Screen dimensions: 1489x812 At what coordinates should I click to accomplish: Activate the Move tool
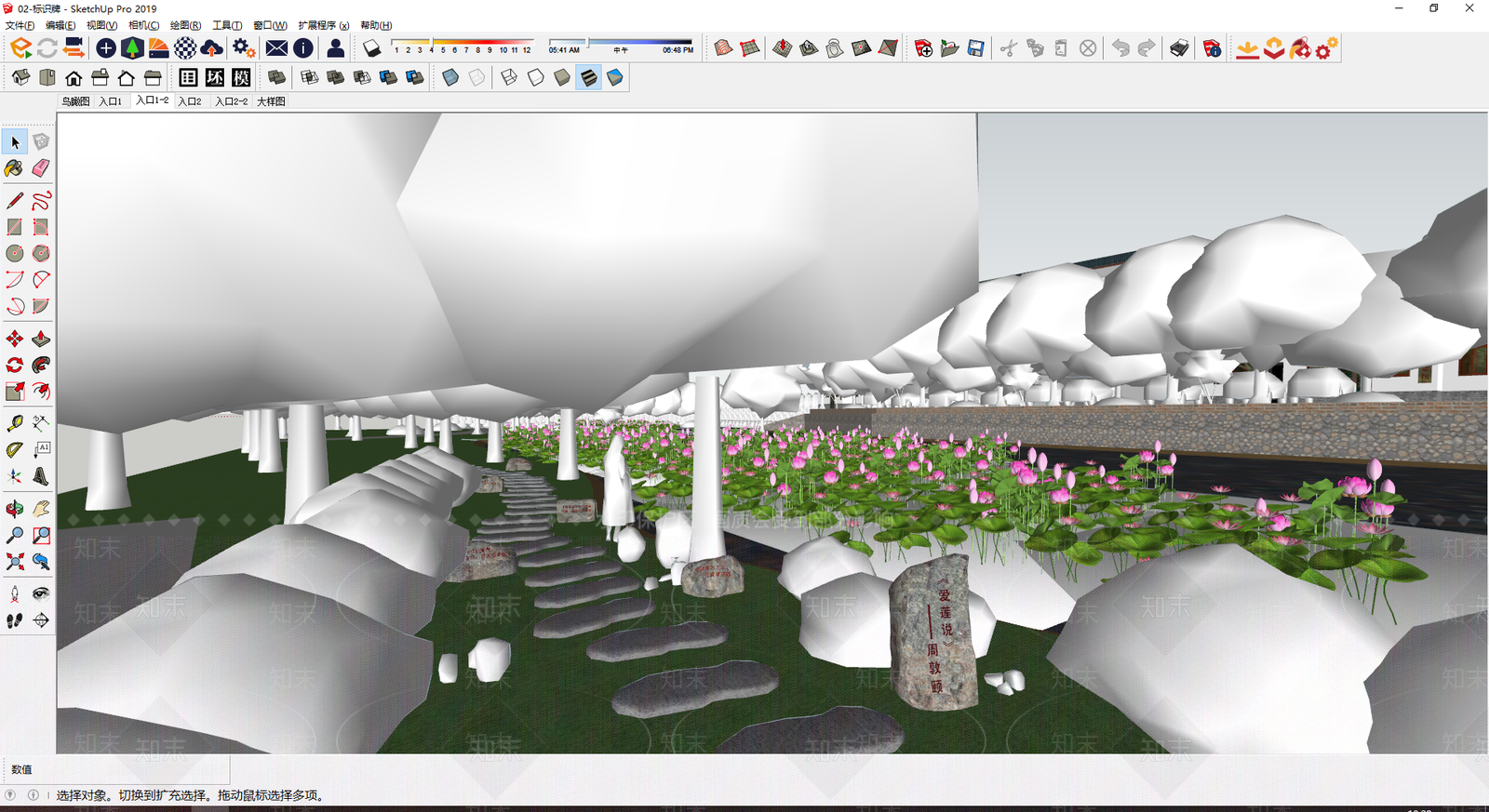[x=15, y=339]
